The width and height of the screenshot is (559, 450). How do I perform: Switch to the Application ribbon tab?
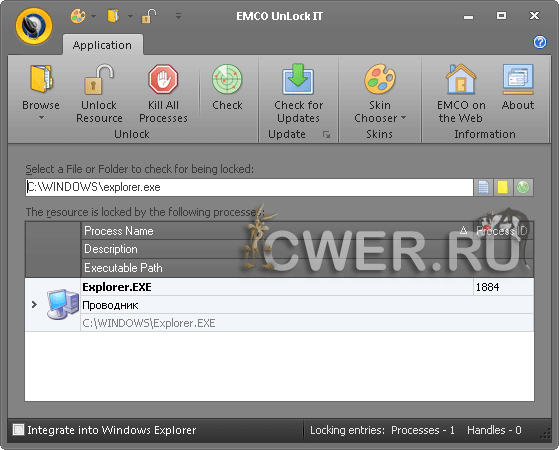coord(102,45)
